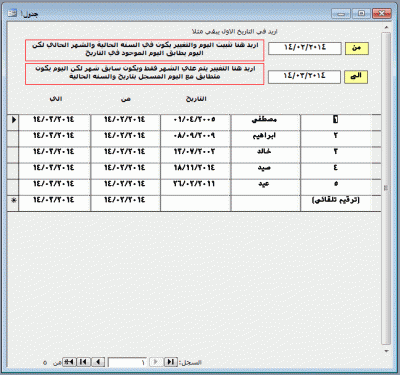Go to next record using single-arrow navigation button
The image size is (400, 375).
pos(98,362)
